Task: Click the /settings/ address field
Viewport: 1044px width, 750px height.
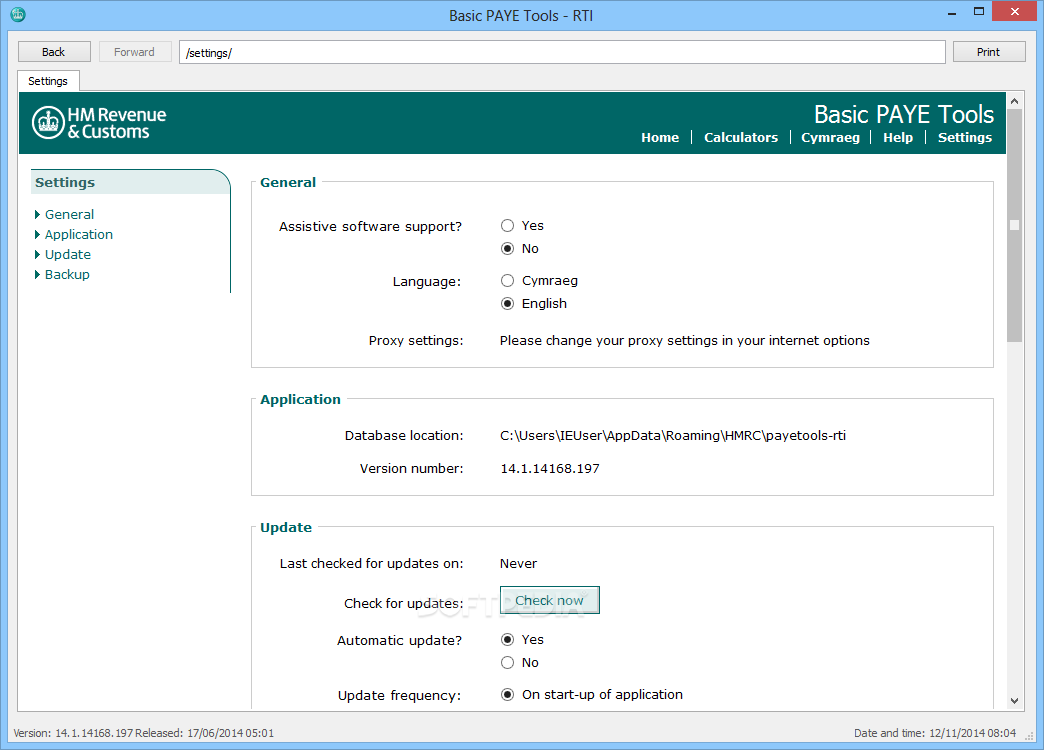Action: pos(562,52)
